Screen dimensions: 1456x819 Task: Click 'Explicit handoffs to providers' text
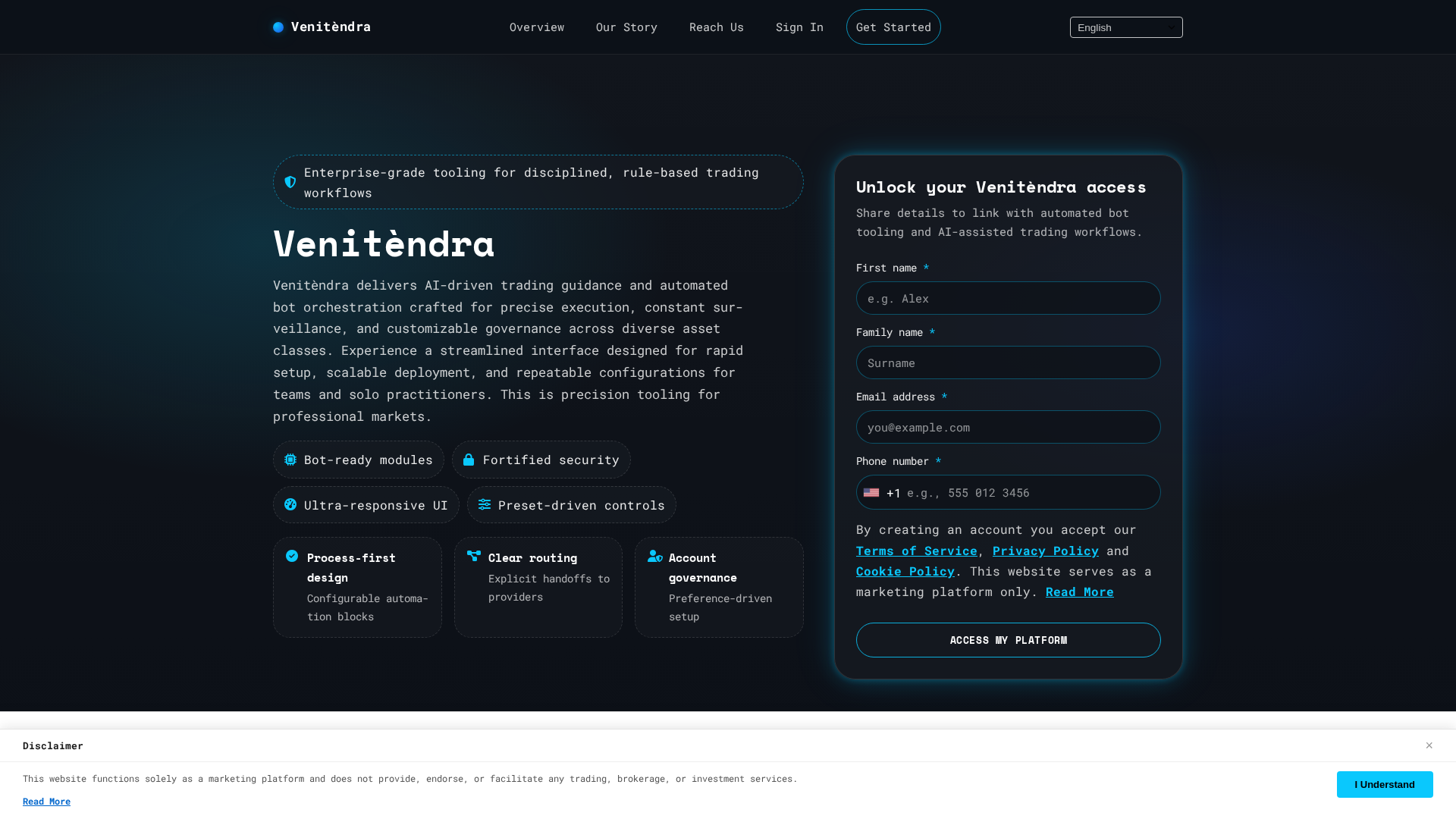(x=549, y=588)
